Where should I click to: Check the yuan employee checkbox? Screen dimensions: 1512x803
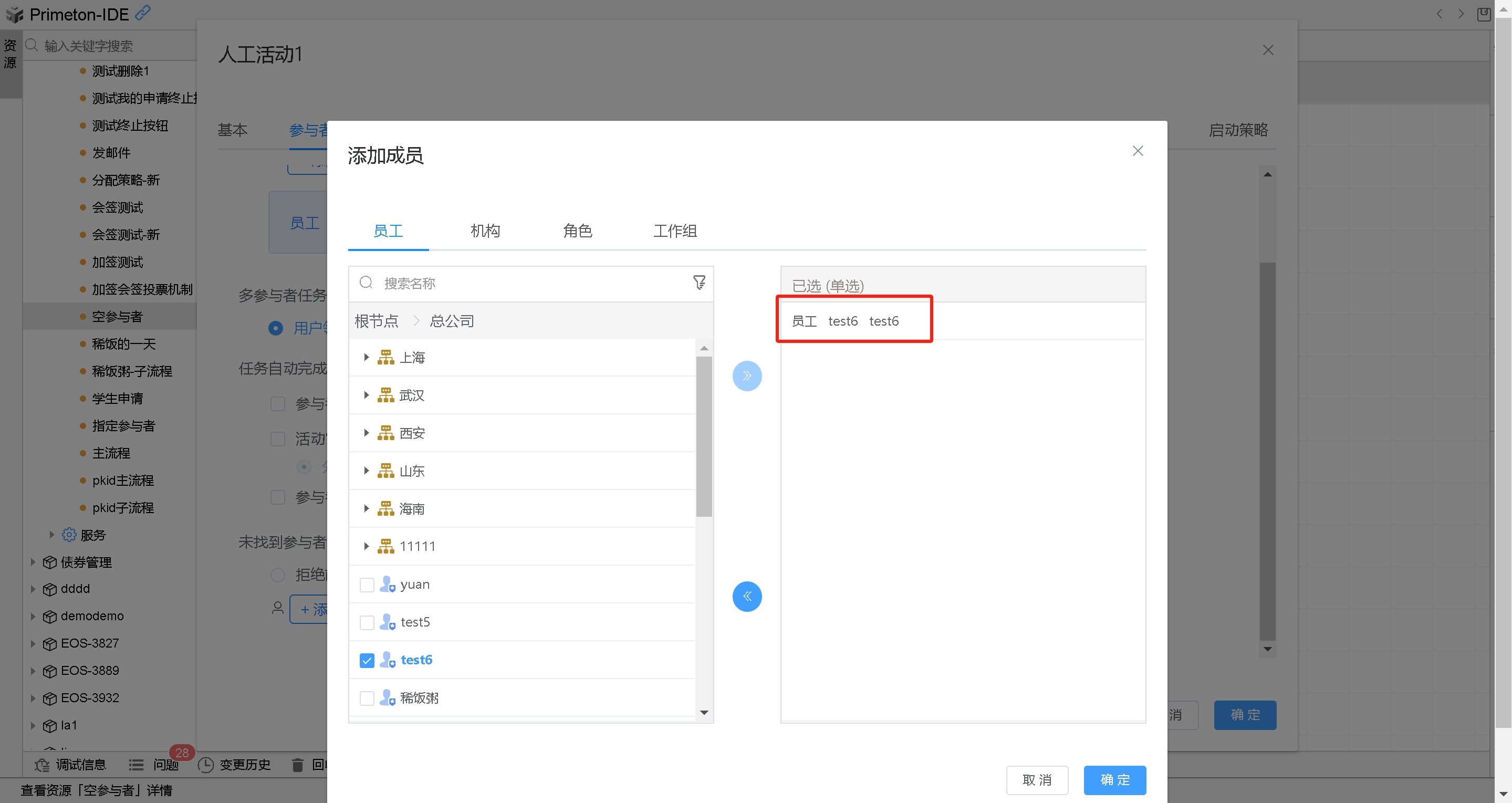click(367, 585)
